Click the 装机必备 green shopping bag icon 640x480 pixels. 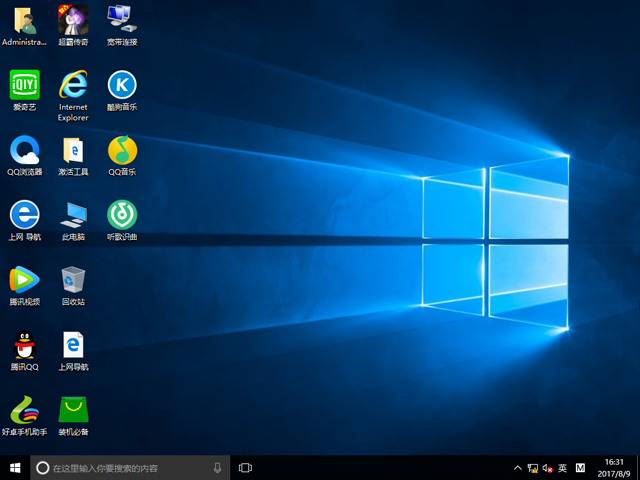[x=73, y=409]
